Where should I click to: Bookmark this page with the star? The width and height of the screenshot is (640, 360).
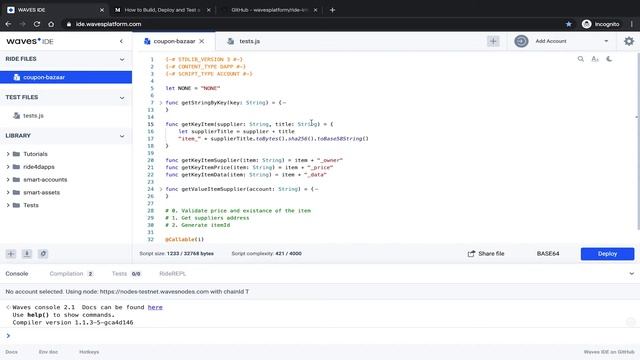[x=569, y=24]
